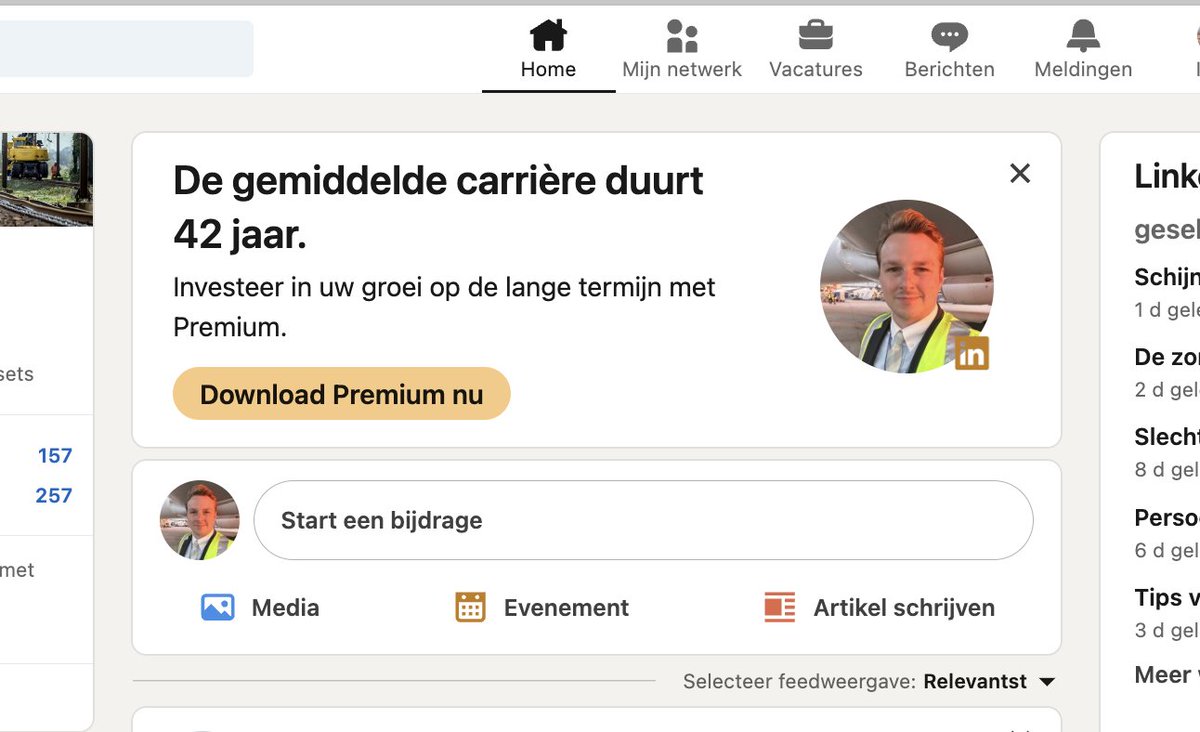Click the news item posted 6 d geleden

click(x=1167, y=533)
